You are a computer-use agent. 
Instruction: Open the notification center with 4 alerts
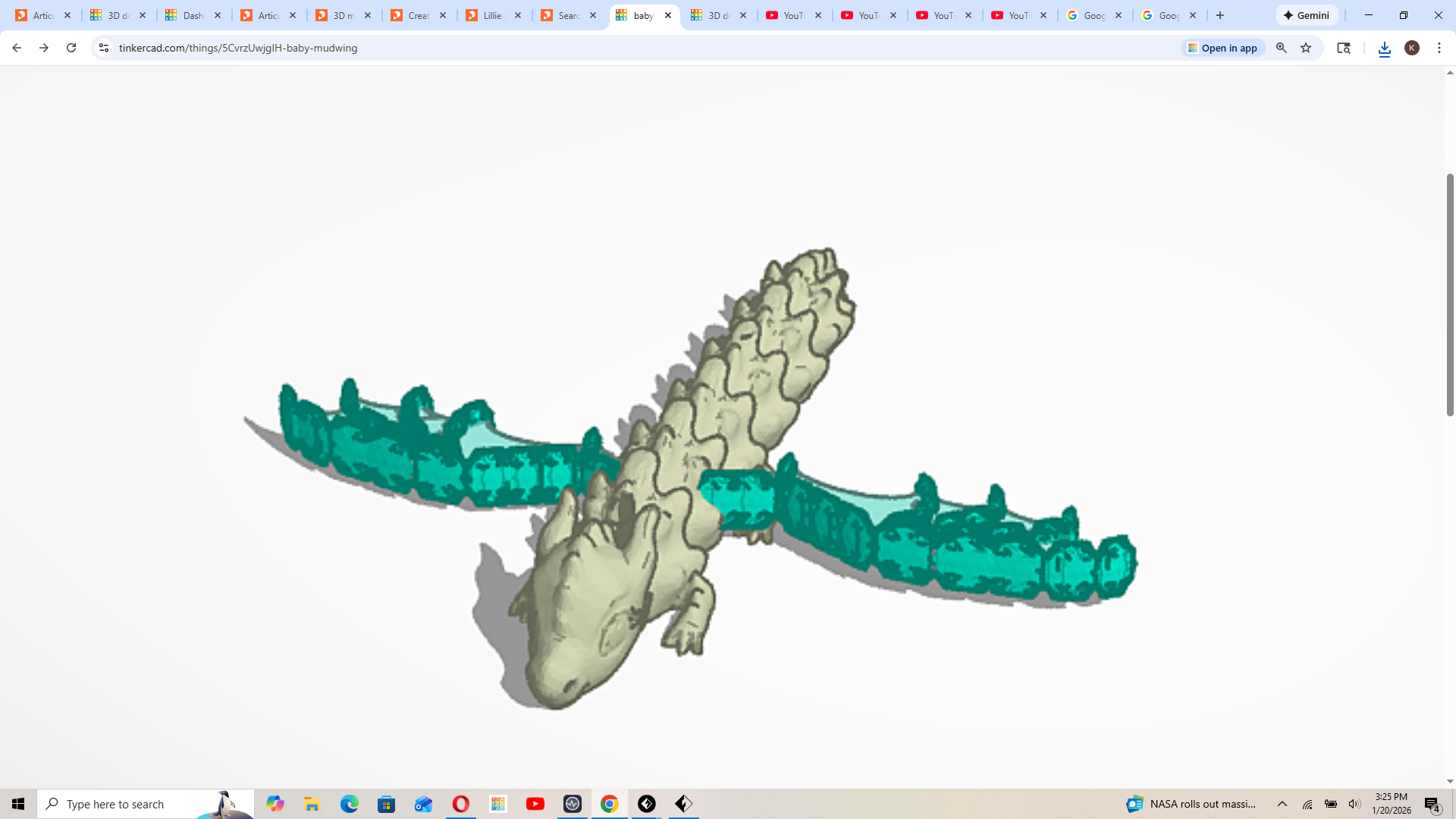[x=1432, y=804]
